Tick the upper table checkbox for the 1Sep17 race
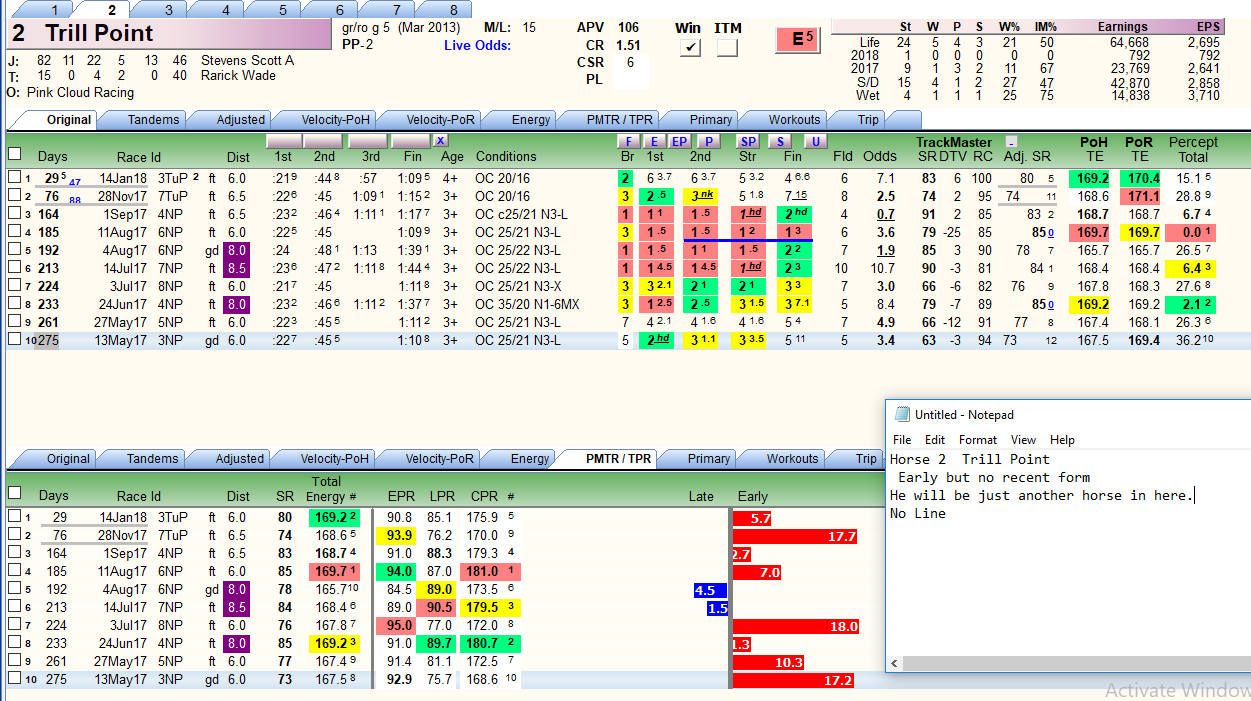The height and width of the screenshot is (701, 1251). point(14,214)
